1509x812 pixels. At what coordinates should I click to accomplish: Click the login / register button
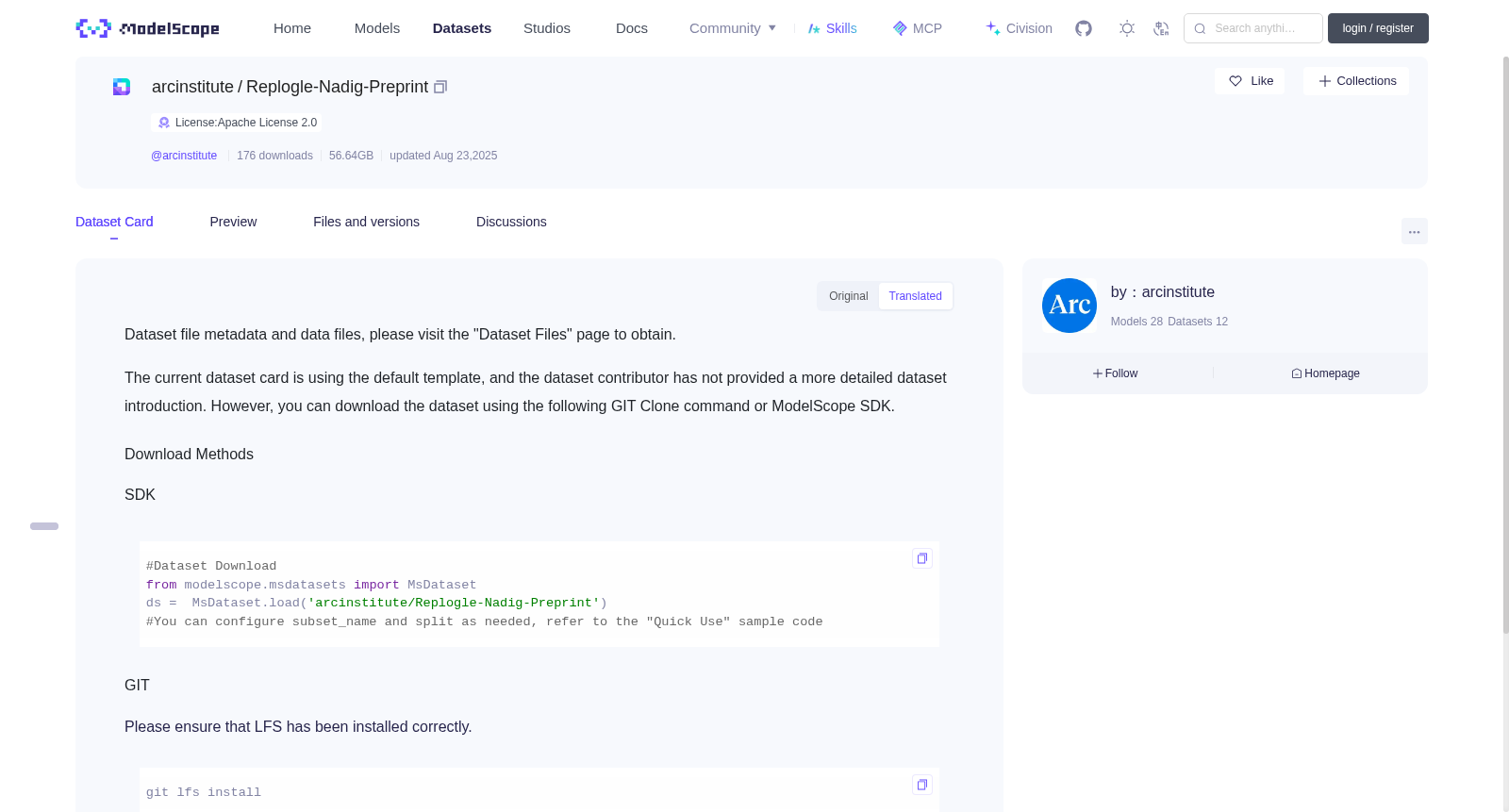(x=1378, y=28)
